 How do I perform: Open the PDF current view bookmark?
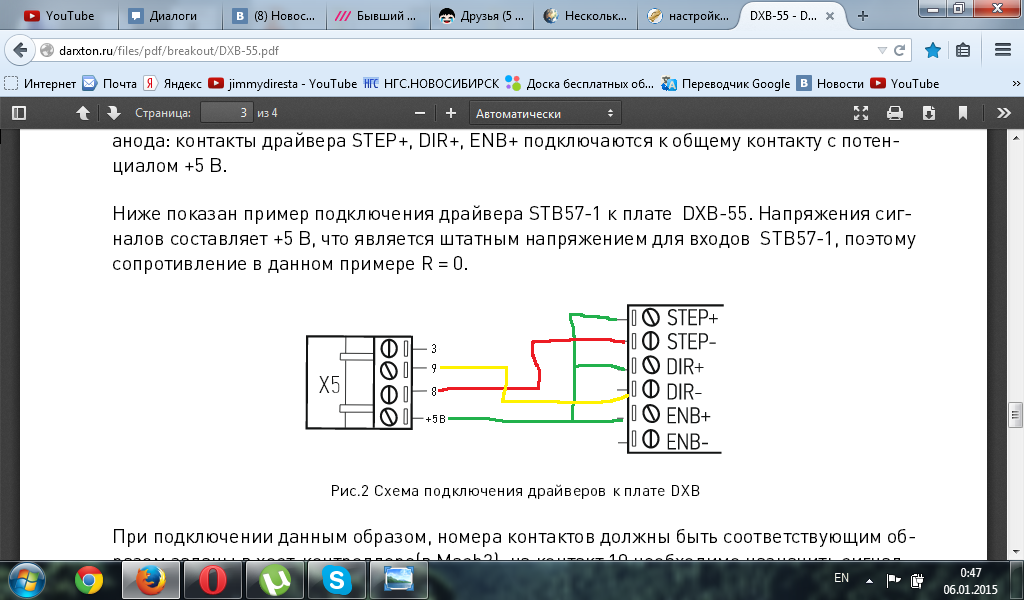click(x=963, y=113)
